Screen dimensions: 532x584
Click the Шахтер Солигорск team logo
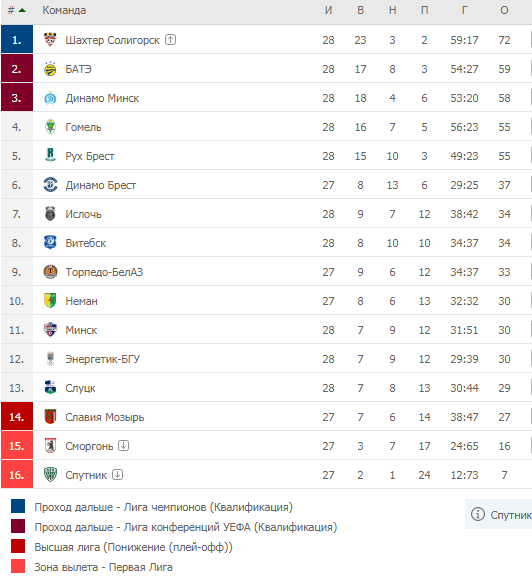pyautogui.click(x=50, y=39)
